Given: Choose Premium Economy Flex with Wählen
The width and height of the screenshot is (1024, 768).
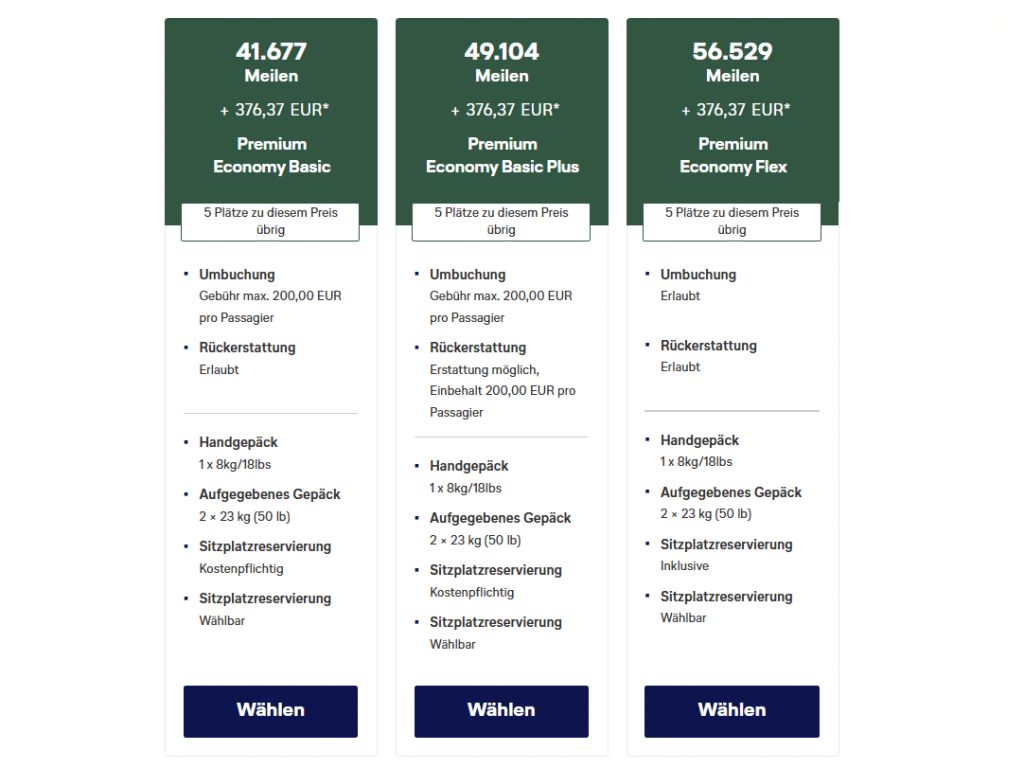Looking at the screenshot, I should tap(731, 711).
